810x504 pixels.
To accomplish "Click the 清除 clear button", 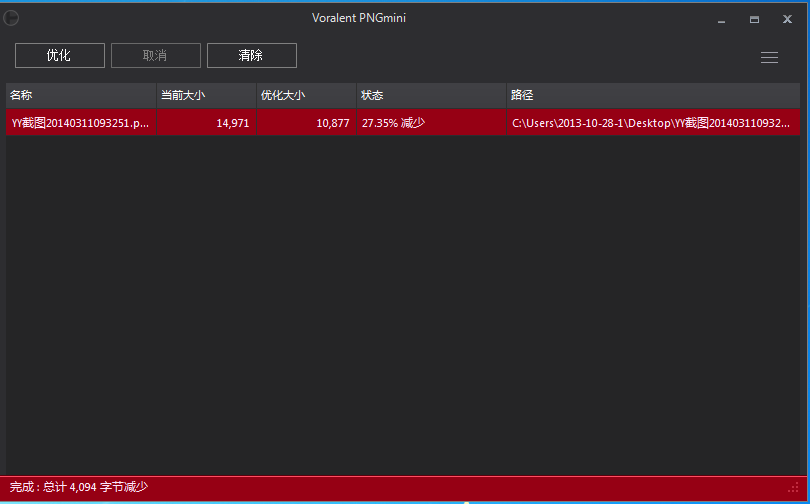I will pyautogui.click(x=252, y=55).
